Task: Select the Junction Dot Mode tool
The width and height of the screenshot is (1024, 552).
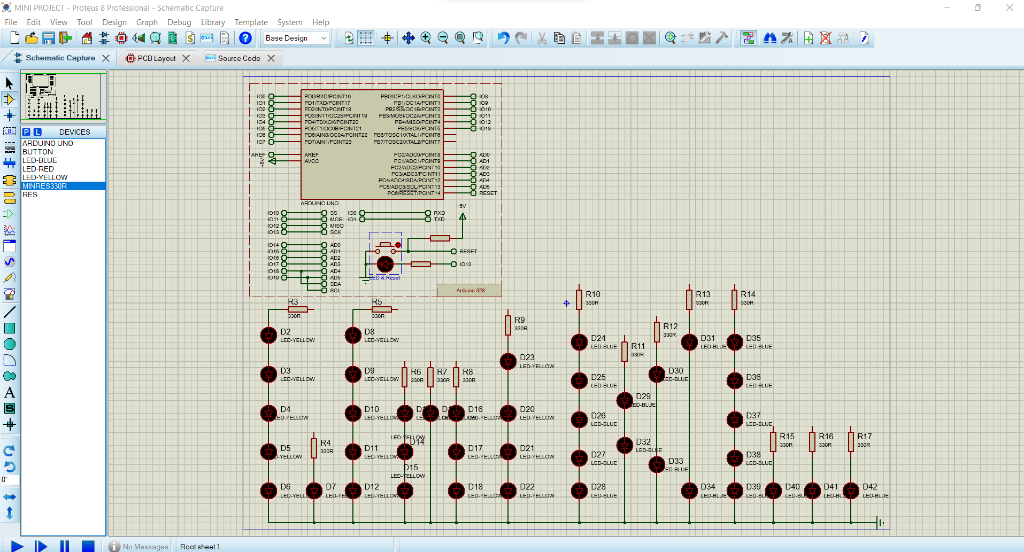Action: (x=9, y=116)
